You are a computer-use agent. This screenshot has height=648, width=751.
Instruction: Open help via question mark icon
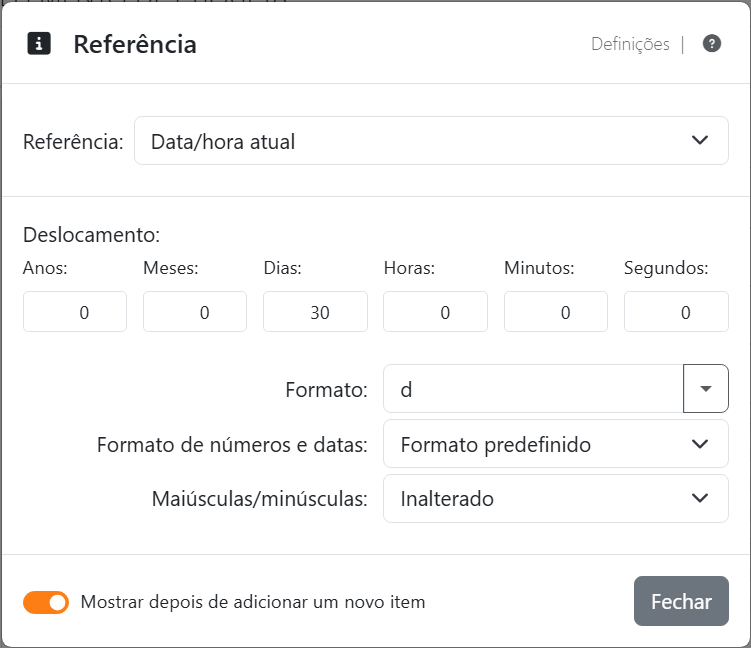712,44
